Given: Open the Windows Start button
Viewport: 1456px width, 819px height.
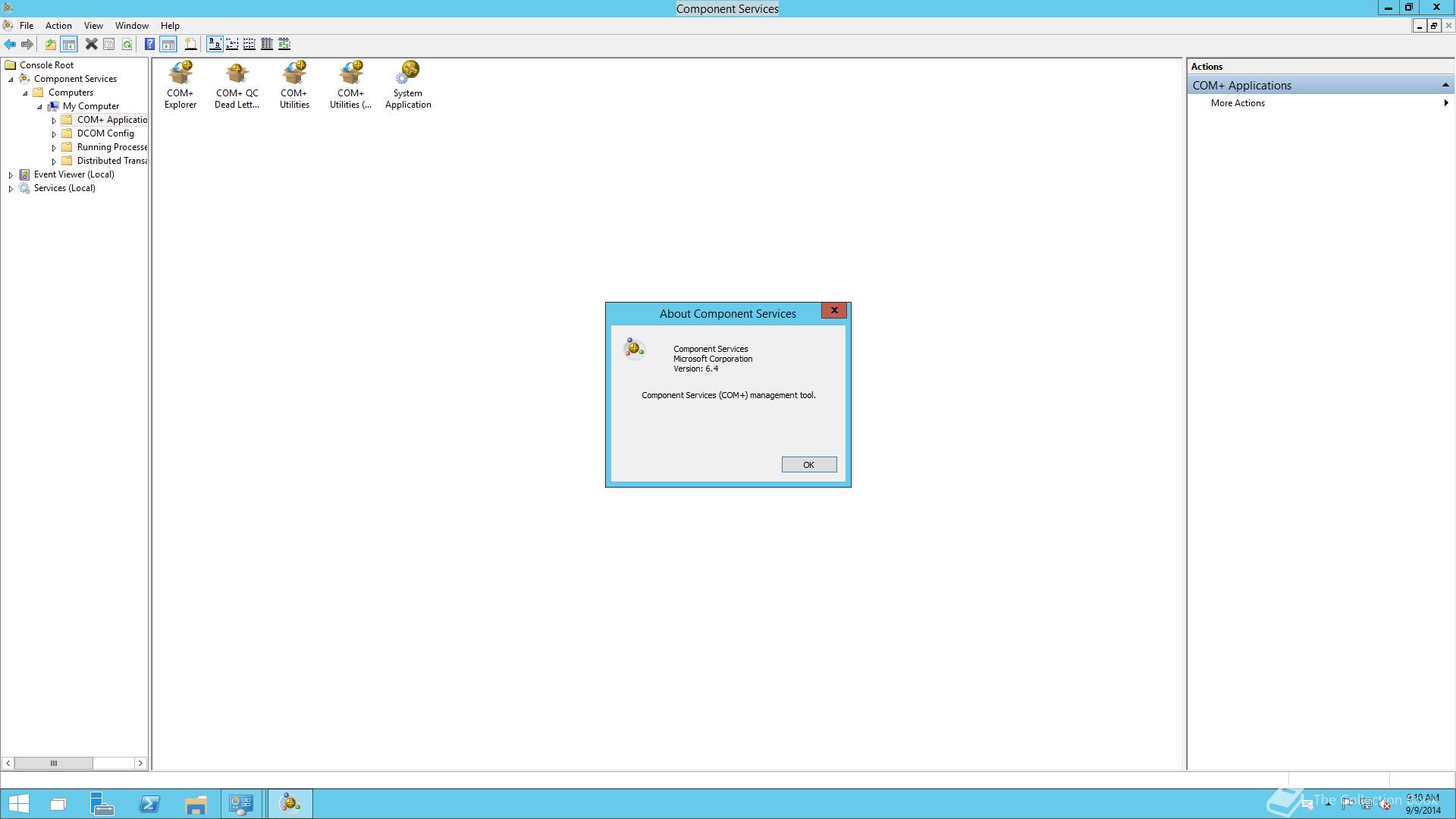Looking at the screenshot, I should (18, 804).
